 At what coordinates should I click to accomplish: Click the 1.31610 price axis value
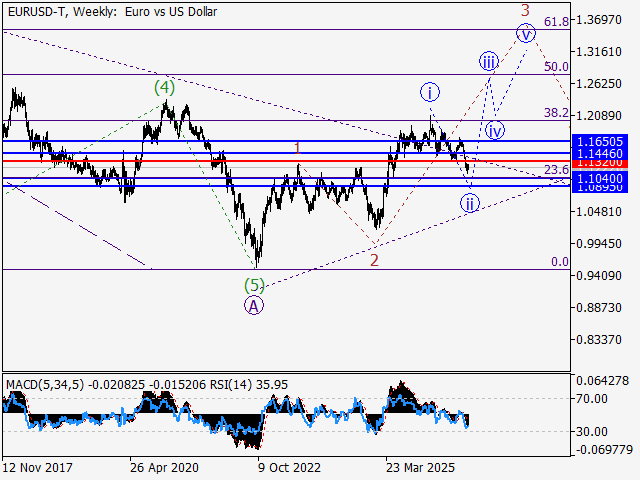coord(598,52)
